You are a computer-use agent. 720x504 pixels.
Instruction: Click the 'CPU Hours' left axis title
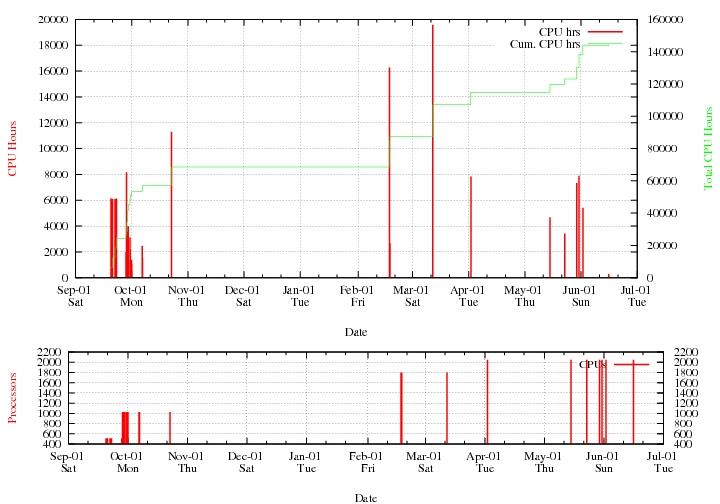coord(12,148)
